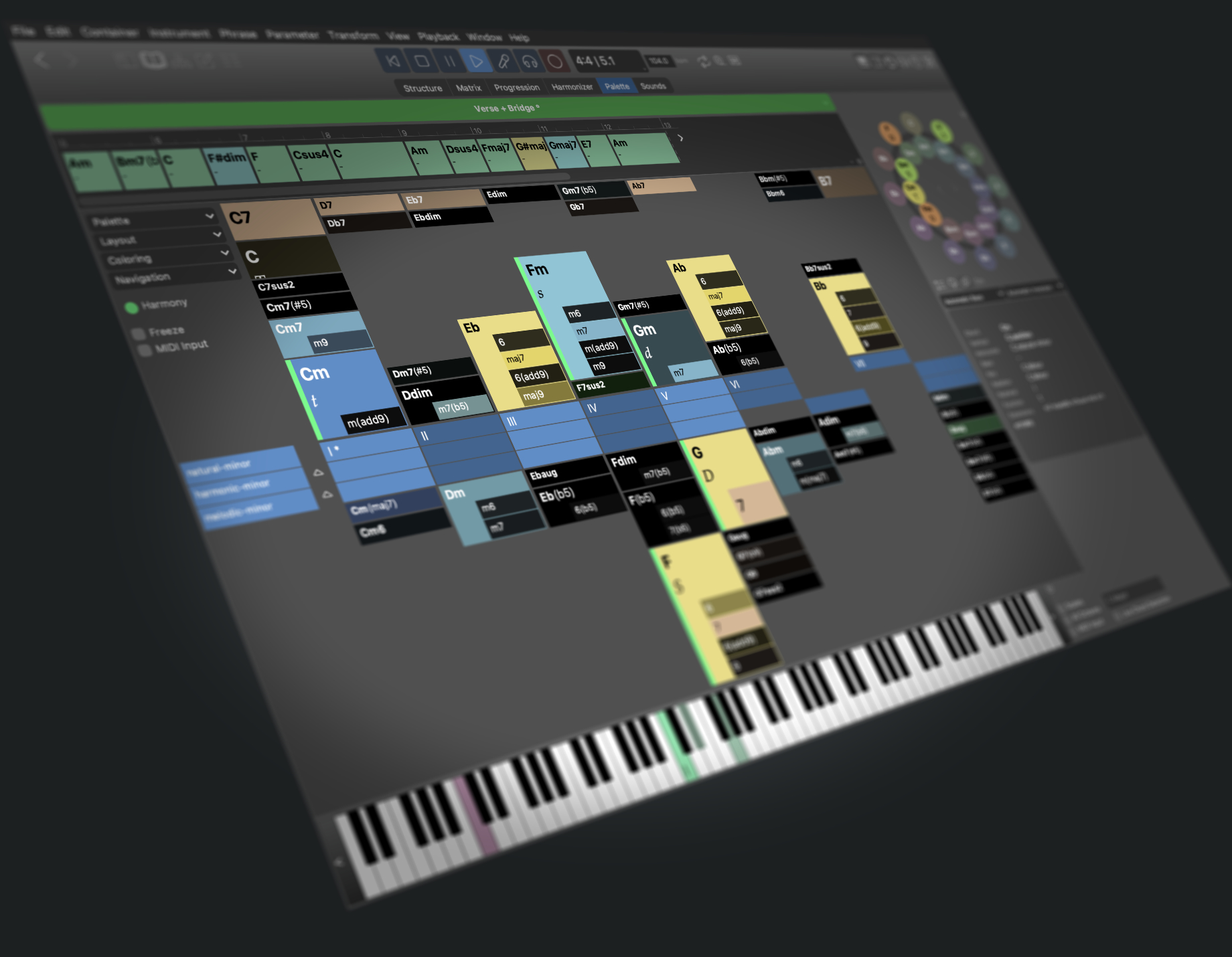Viewport: 1232px width, 957px height.
Task: Click the highlighted library icon in left toolbar
Action: [x=153, y=60]
